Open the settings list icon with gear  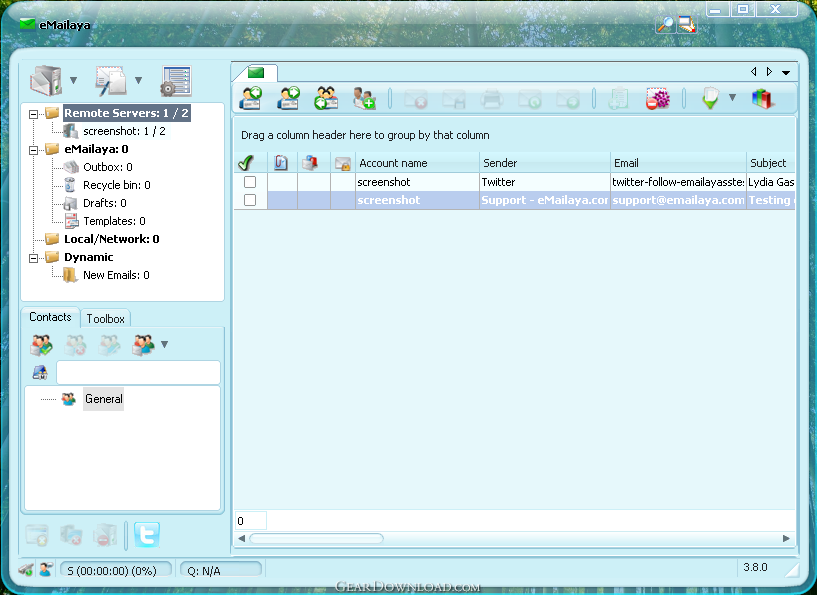[176, 81]
